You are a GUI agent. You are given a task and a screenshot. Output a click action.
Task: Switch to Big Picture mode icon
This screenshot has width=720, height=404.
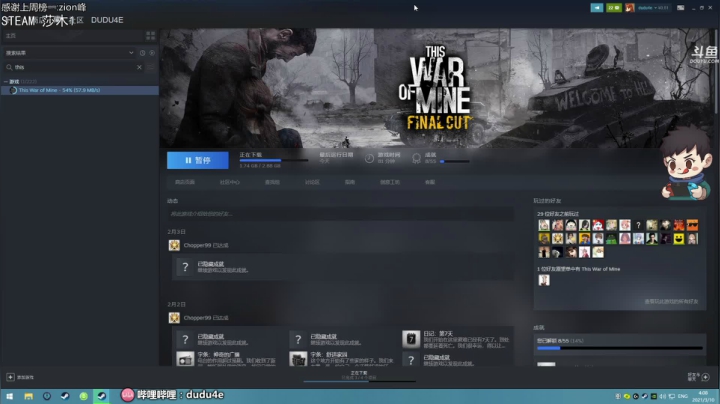click(x=681, y=8)
